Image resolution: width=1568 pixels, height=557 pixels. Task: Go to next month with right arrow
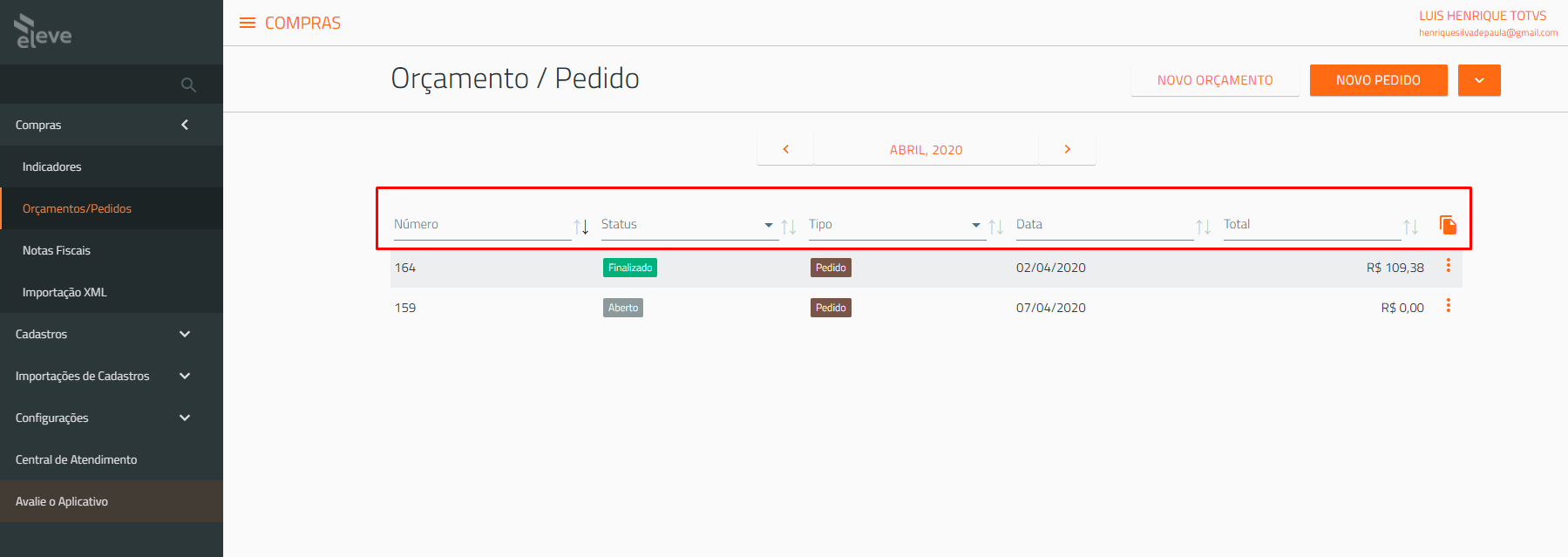coord(1067,149)
